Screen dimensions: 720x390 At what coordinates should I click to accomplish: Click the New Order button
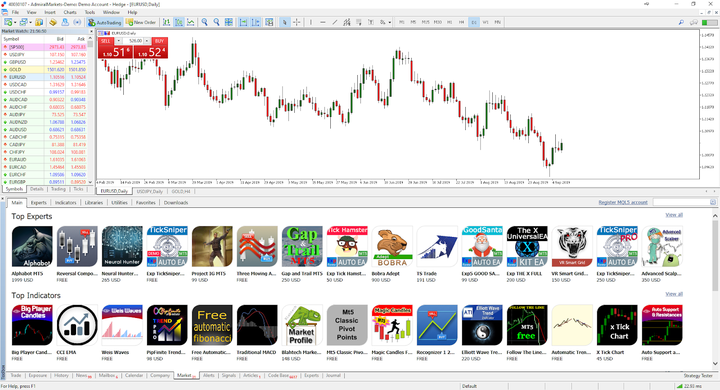[141, 22]
